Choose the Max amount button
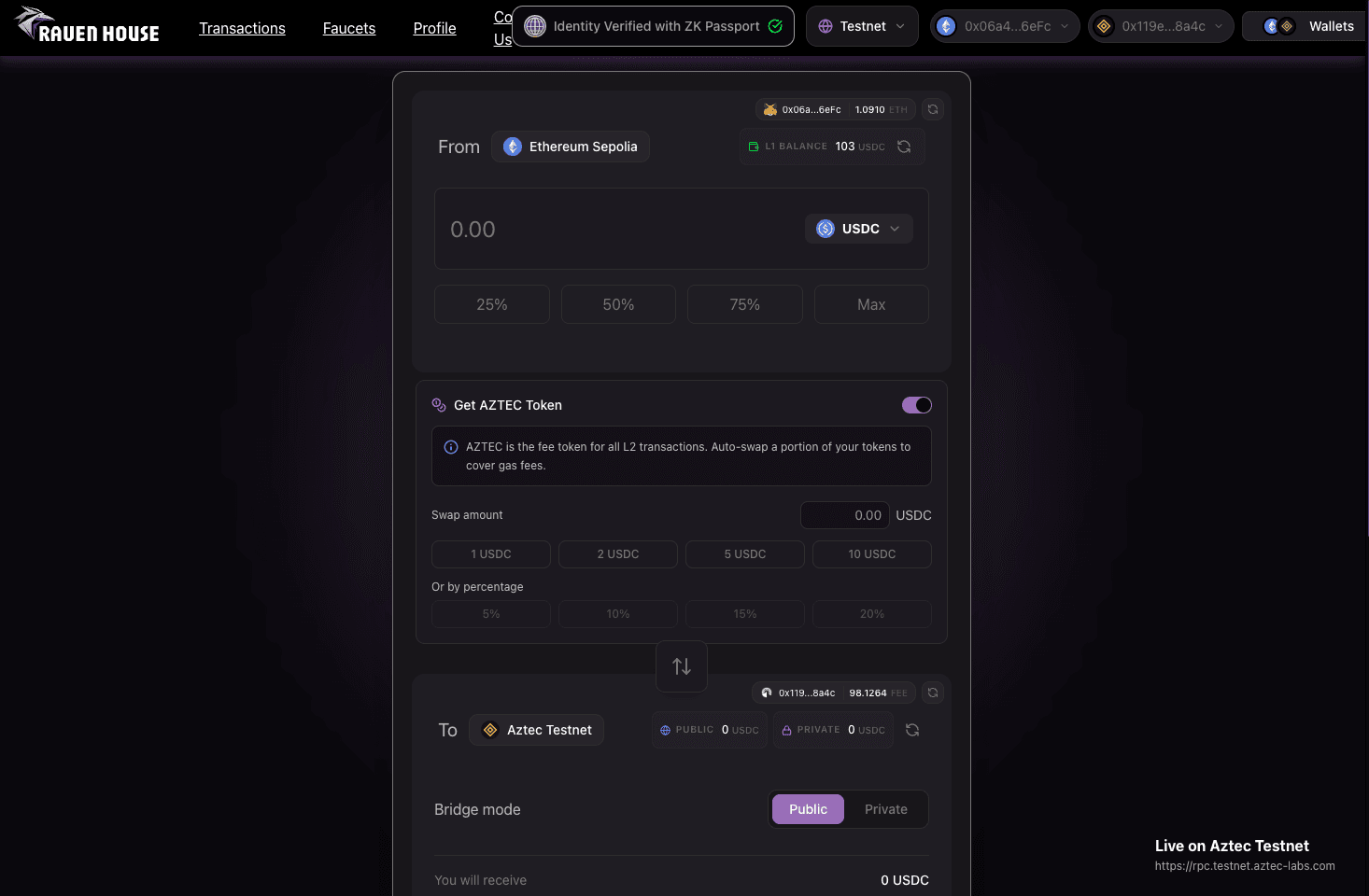 click(871, 304)
